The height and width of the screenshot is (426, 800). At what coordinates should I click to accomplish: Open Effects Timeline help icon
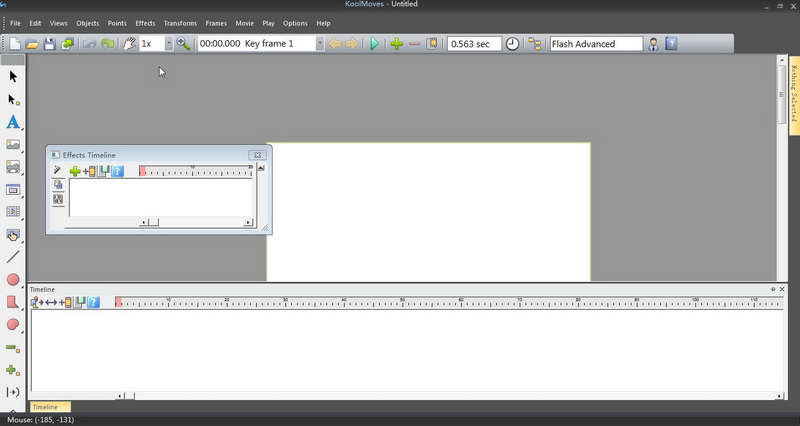click(x=117, y=171)
